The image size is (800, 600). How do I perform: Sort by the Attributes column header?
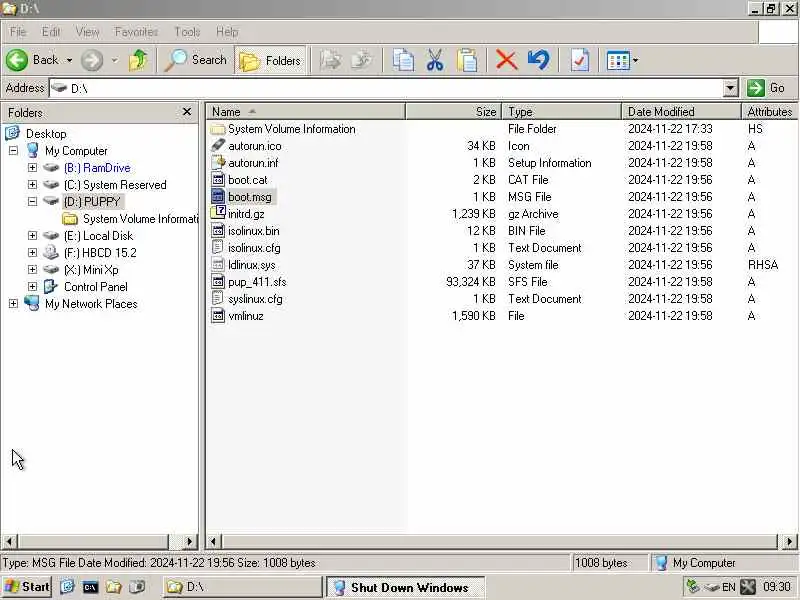pyautogui.click(x=769, y=111)
